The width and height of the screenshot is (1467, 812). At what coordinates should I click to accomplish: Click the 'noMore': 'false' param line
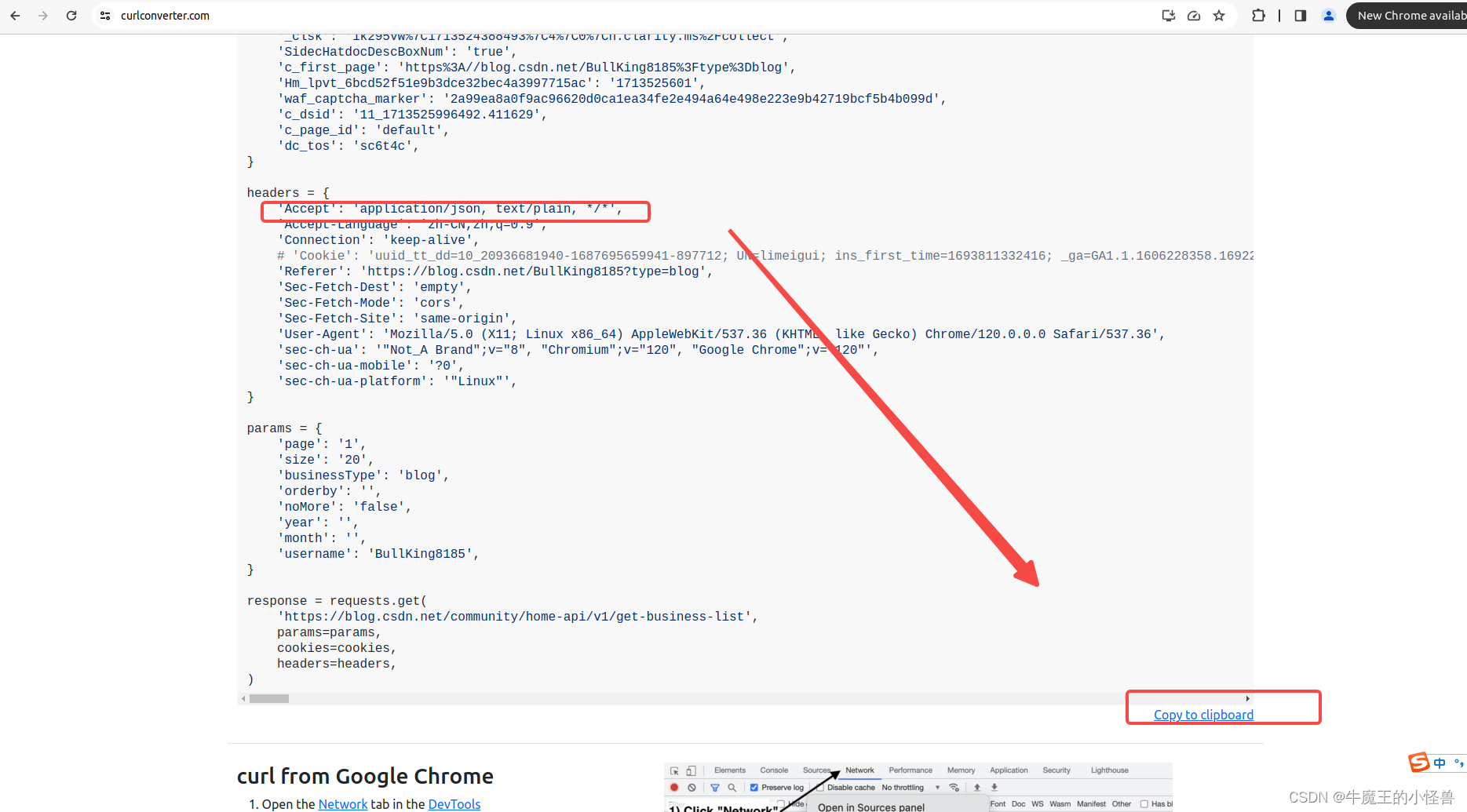click(345, 507)
